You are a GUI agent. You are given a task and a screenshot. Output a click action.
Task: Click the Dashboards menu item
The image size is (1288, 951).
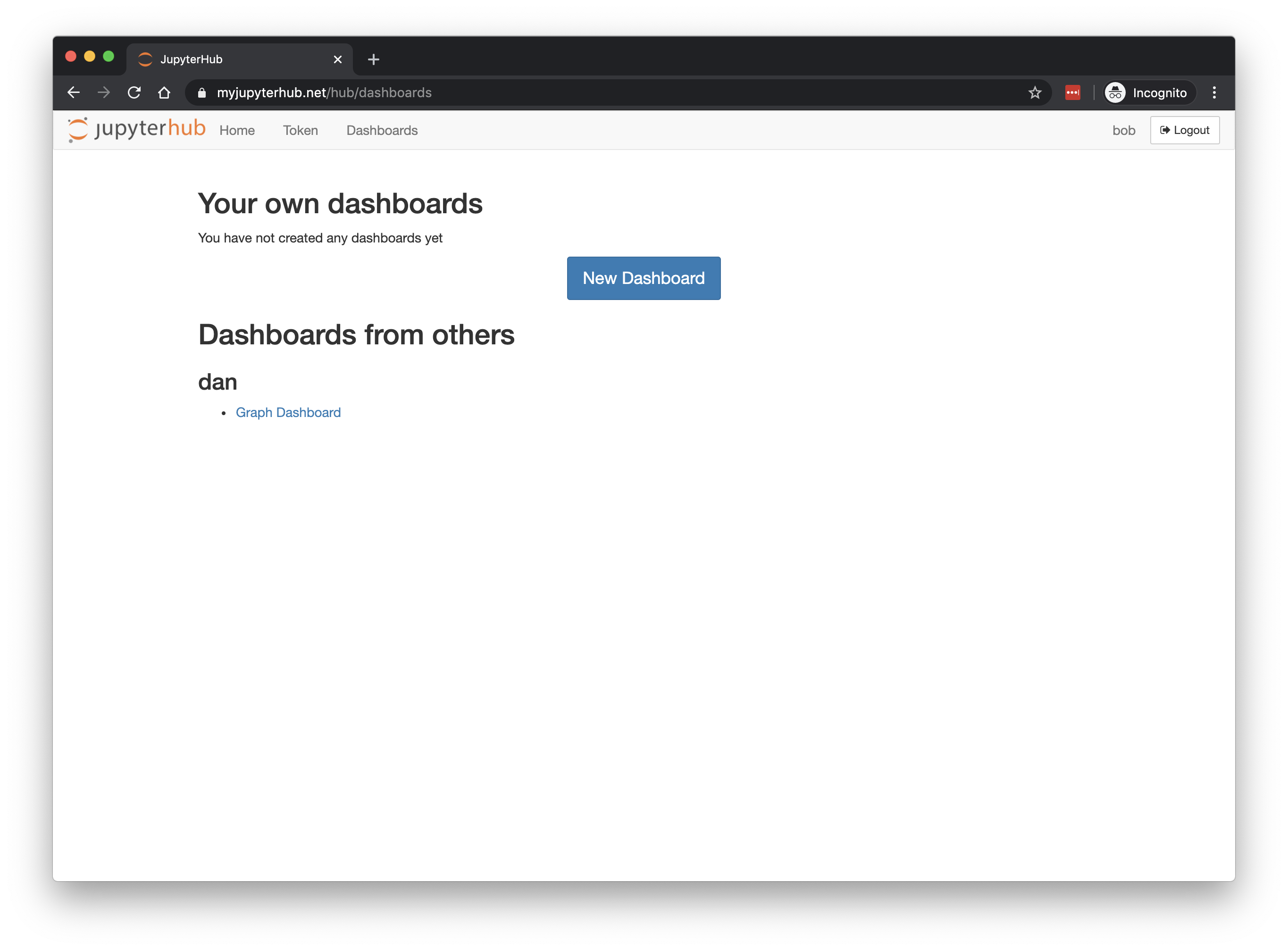coord(382,130)
